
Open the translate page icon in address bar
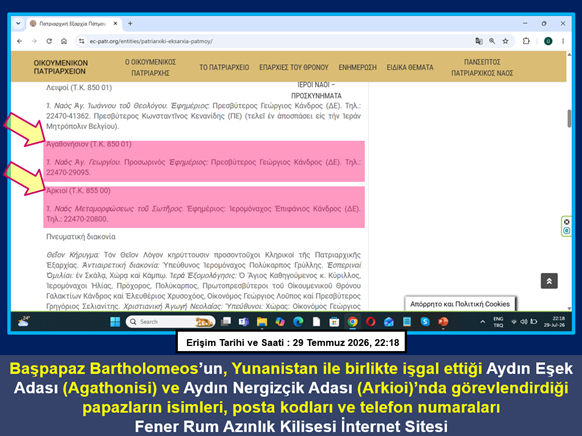click(x=479, y=41)
